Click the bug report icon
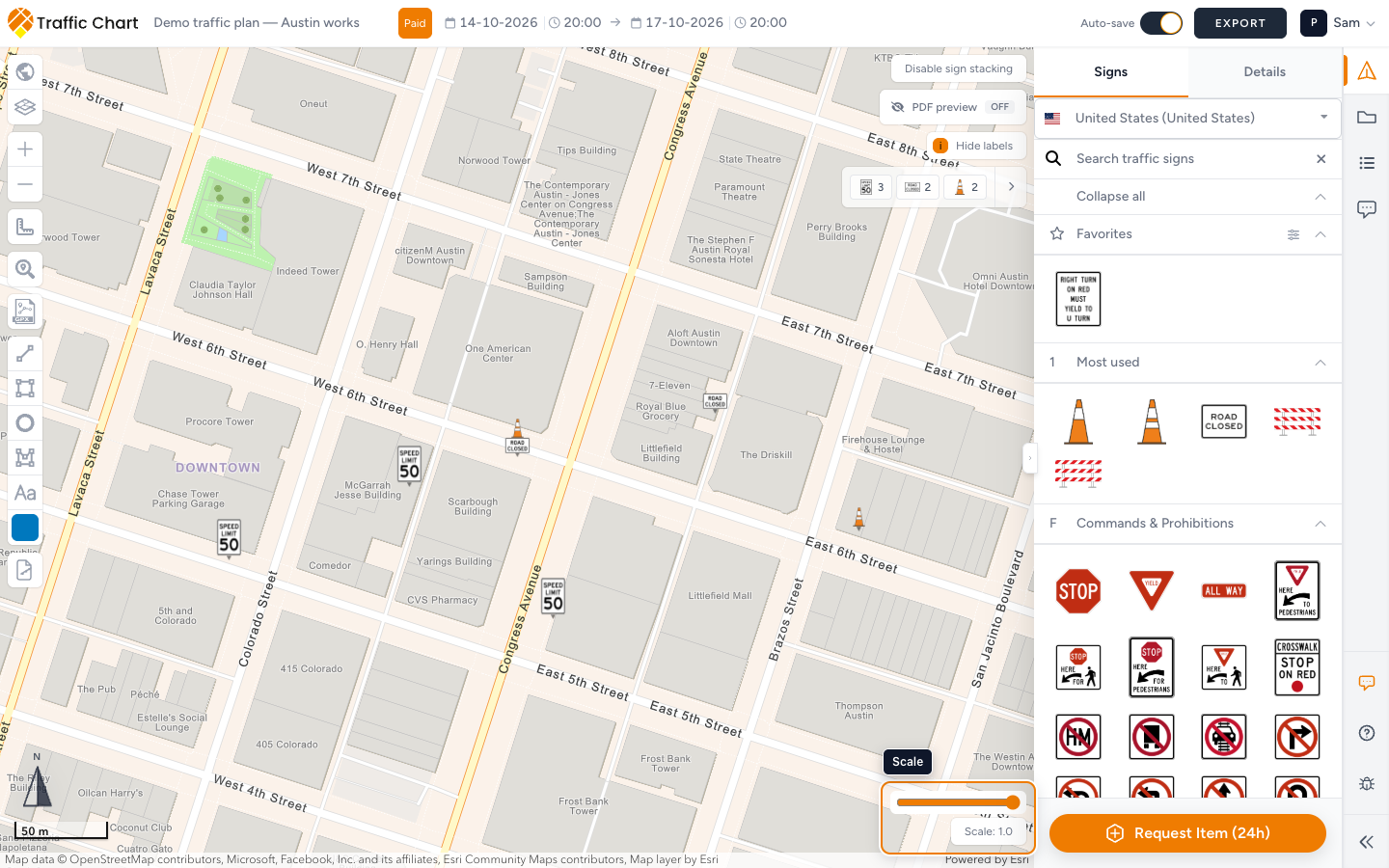 (x=1367, y=783)
